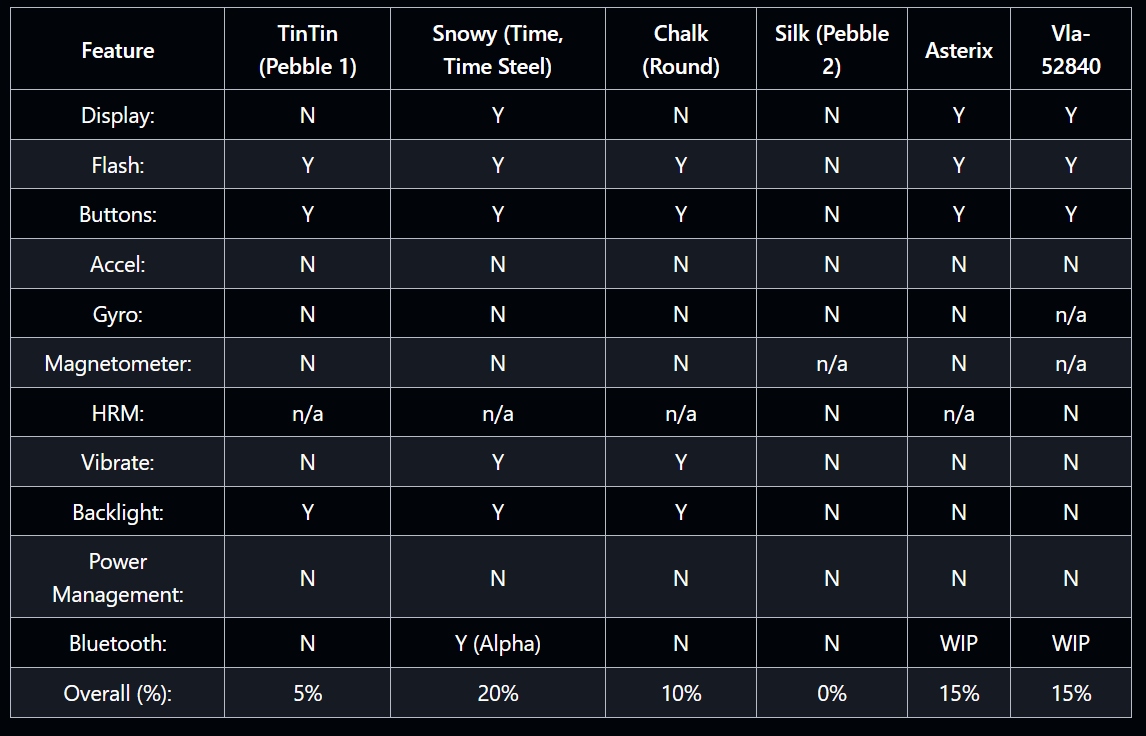The height and width of the screenshot is (736, 1146).
Task: Click the Power Management: row label
Action: [118, 578]
